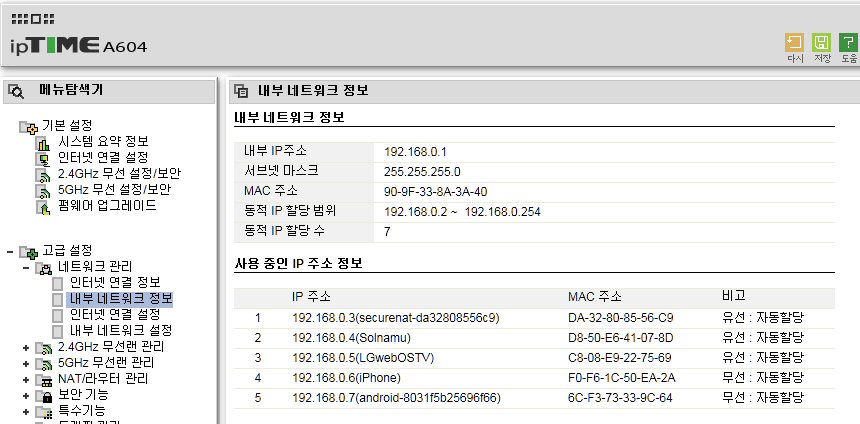860x424 pixels.
Task: Collapse the 네트워크 관리 tree node
Action: (x=26, y=268)
